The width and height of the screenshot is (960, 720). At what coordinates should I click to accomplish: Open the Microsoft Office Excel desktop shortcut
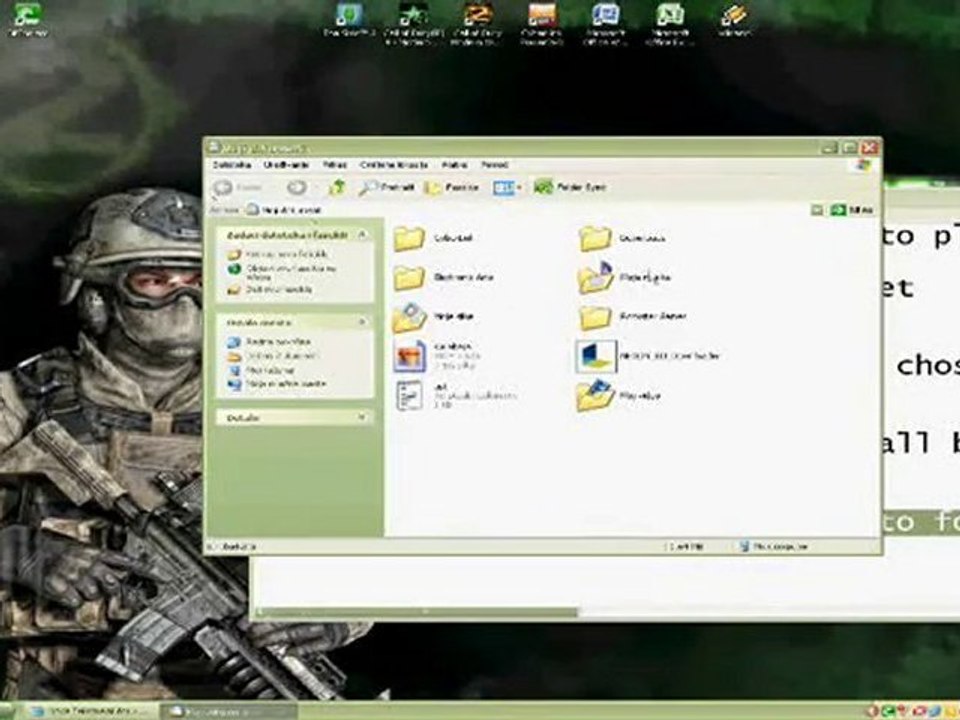coord(670,24)
